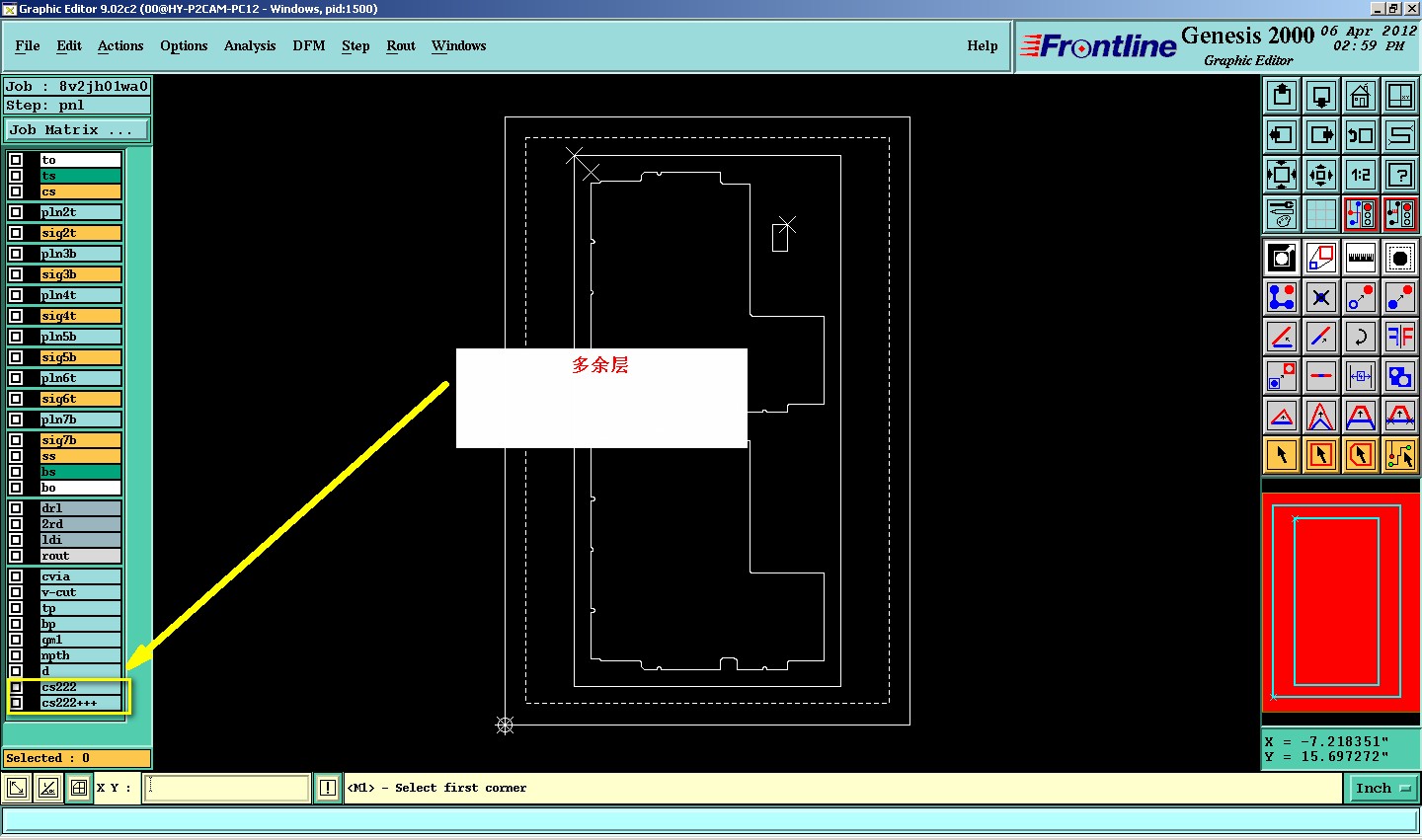
Task: Toggle the grid display icon
Action: click(x=1321, y=214)
